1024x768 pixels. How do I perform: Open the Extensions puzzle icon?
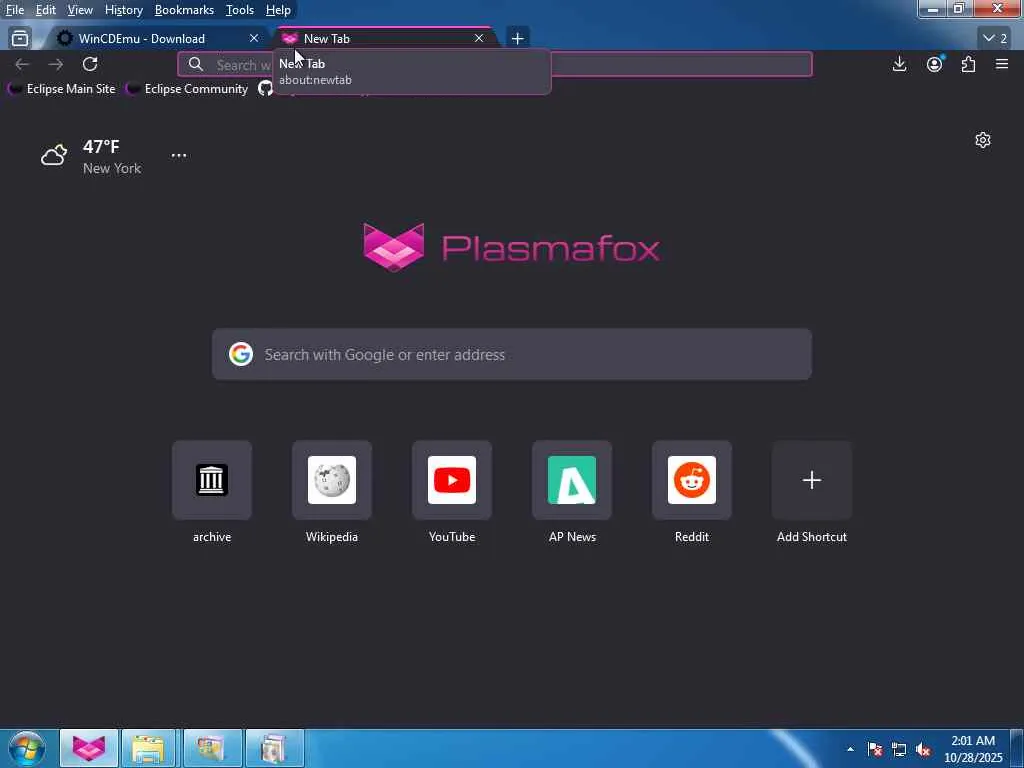[x=968, y=64]
